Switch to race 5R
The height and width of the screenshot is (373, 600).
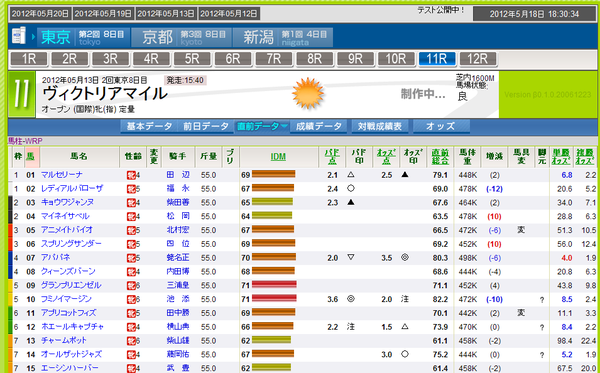[192, 59]
